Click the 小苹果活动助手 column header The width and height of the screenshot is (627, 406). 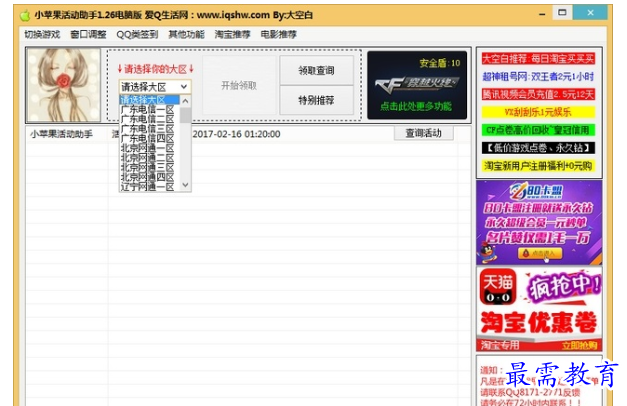pos(61,134)
